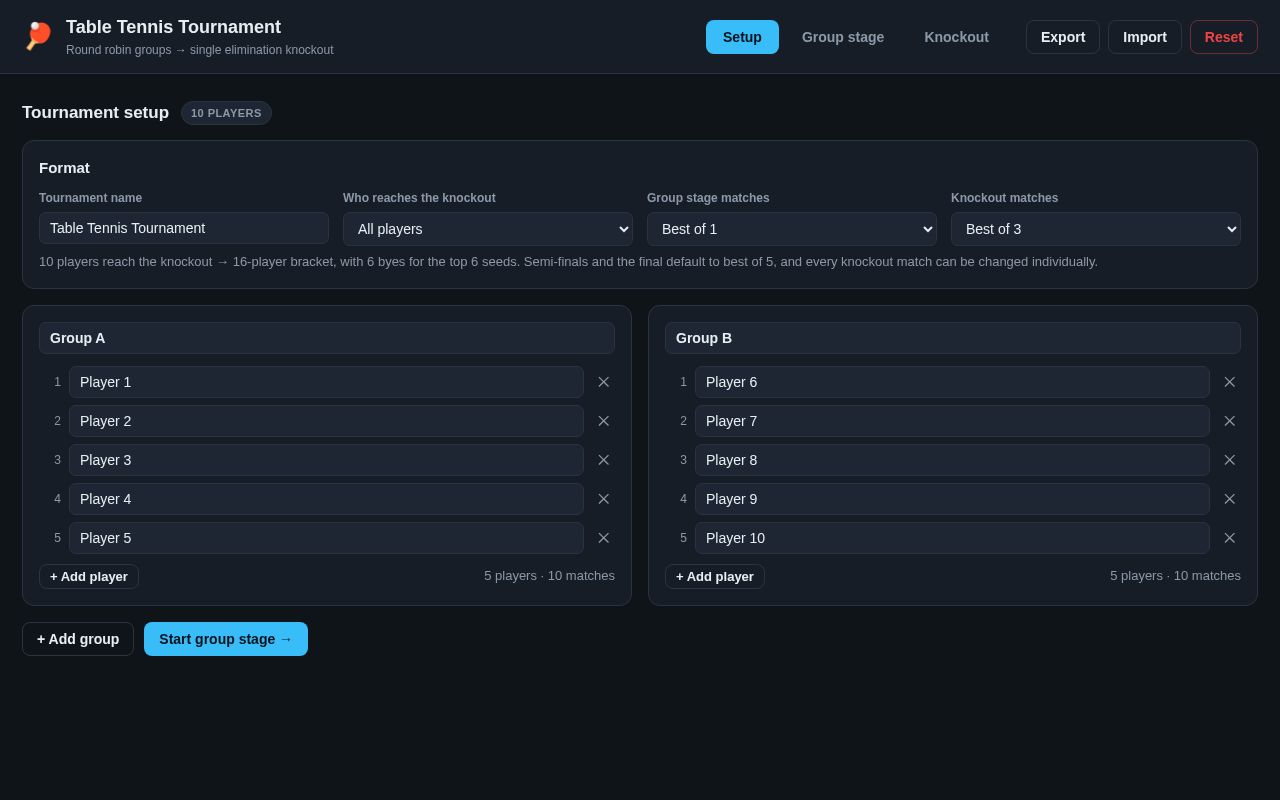Select the Player 4 name field
The image size is (1280, 800).
[x=326, y=499]
